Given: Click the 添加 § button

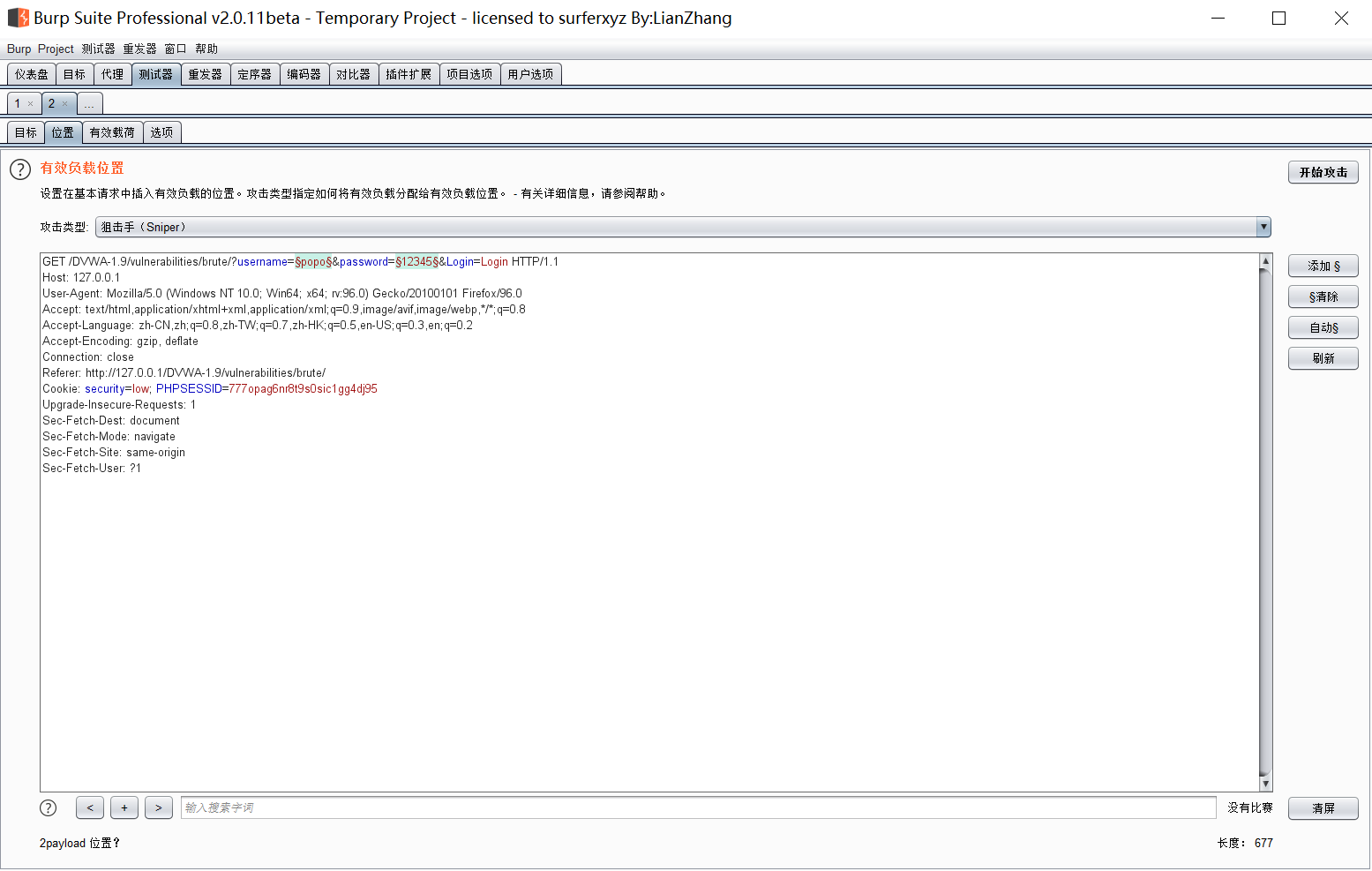Looking at the screenshot, I should [x=1323, y=266].
